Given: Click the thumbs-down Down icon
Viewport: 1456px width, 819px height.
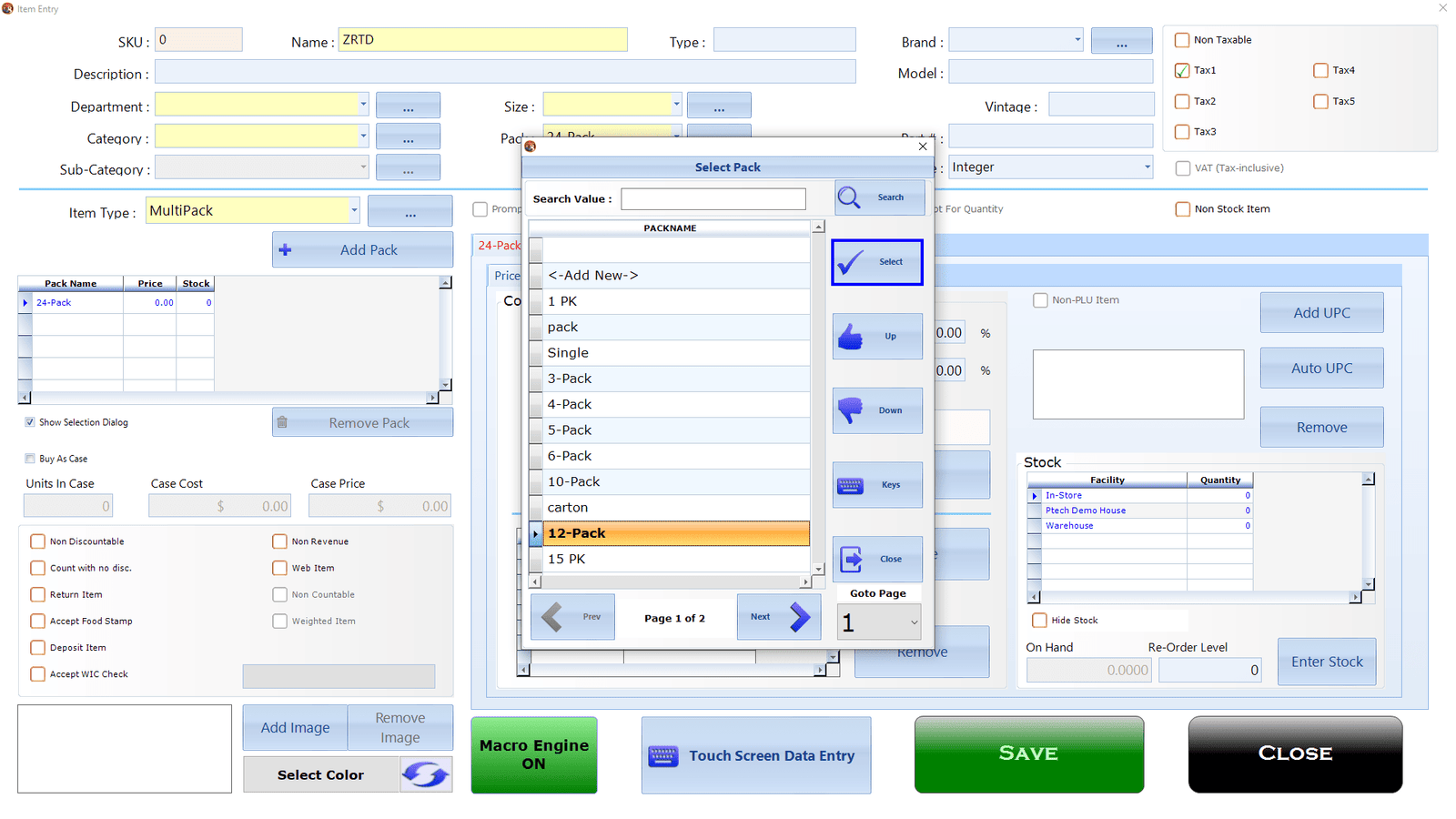Looking at the screenshot, I should [x=850, y=410].
